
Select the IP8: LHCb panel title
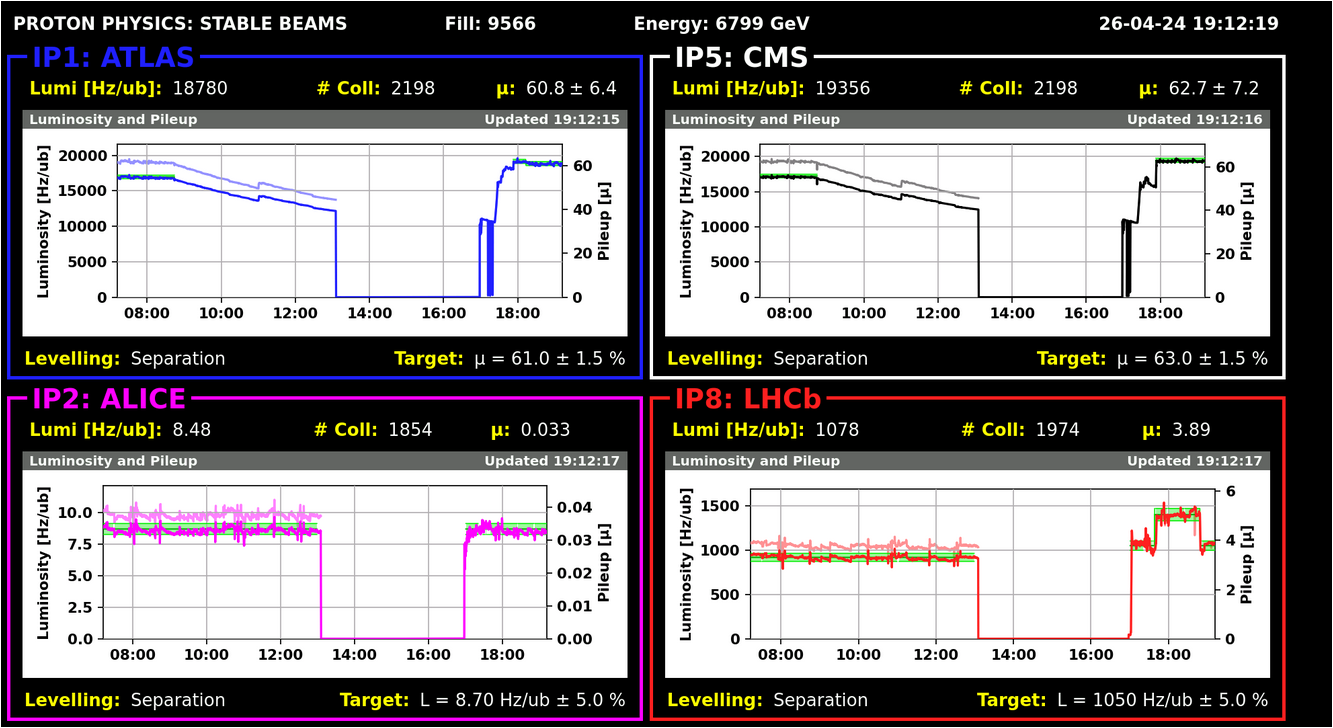tap(748, 399)
